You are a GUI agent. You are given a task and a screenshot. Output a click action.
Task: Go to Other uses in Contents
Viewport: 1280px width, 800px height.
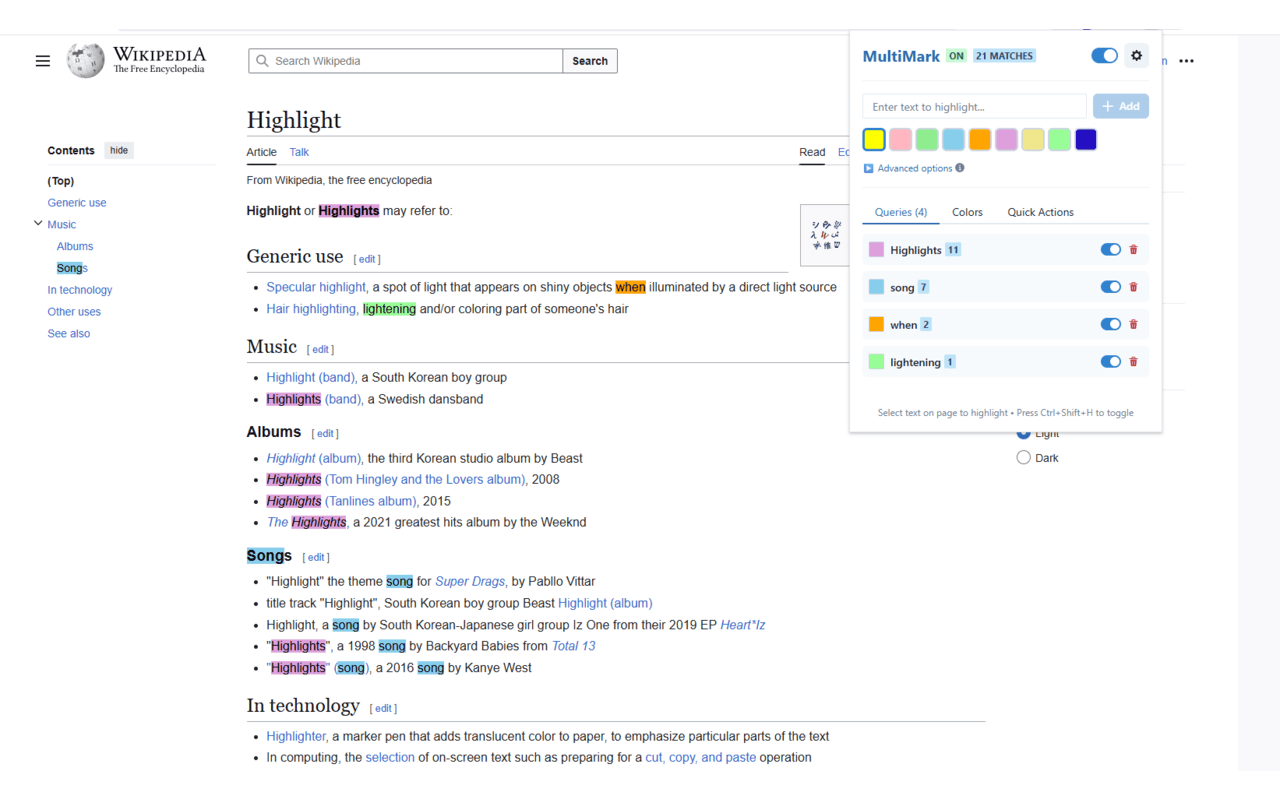(x=74, y=312)
